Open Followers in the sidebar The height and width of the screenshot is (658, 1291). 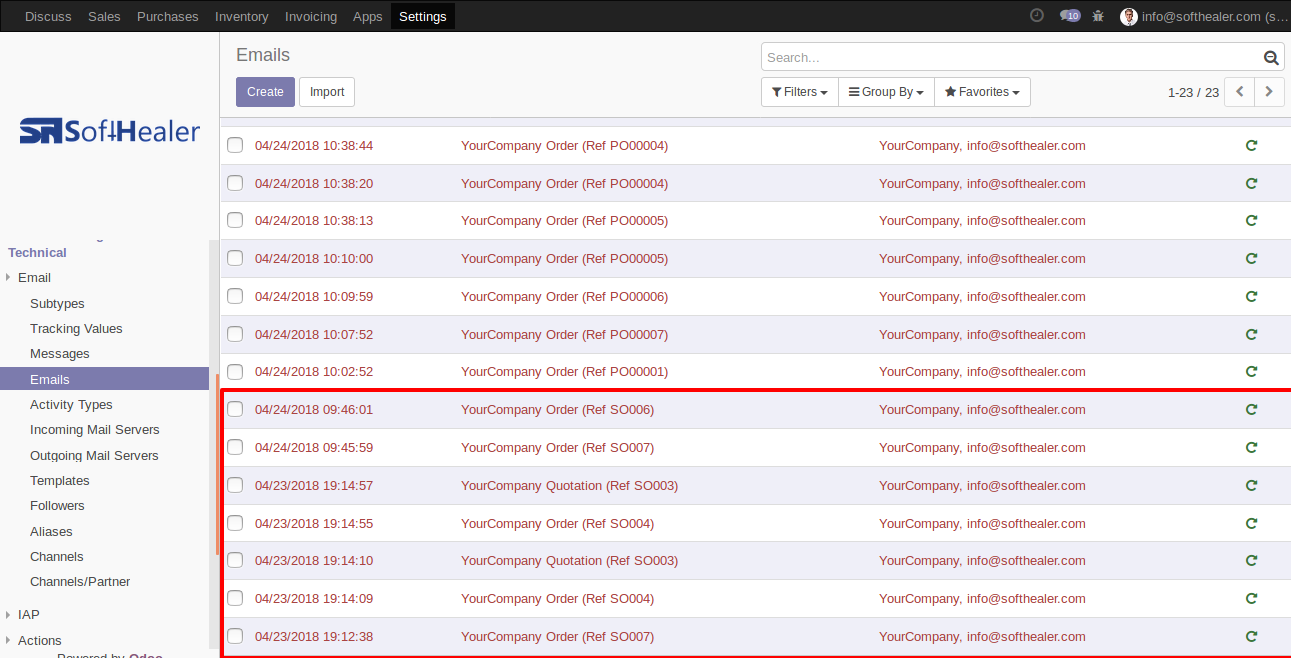[x=57, y=506]
